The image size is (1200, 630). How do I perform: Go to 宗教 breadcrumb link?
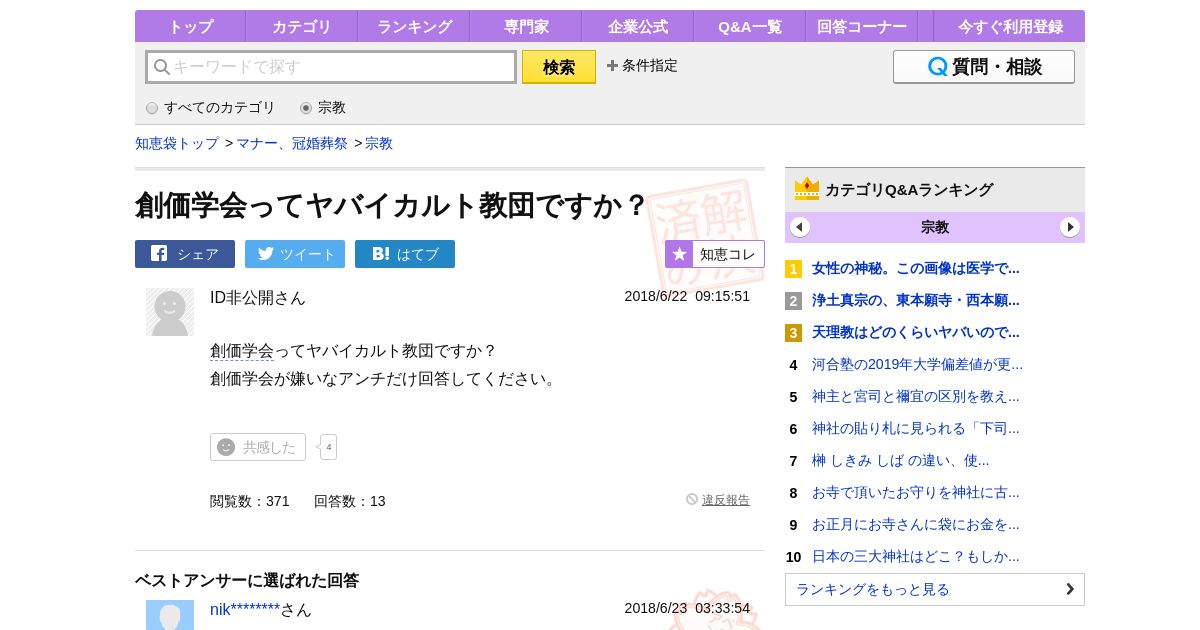379,143
